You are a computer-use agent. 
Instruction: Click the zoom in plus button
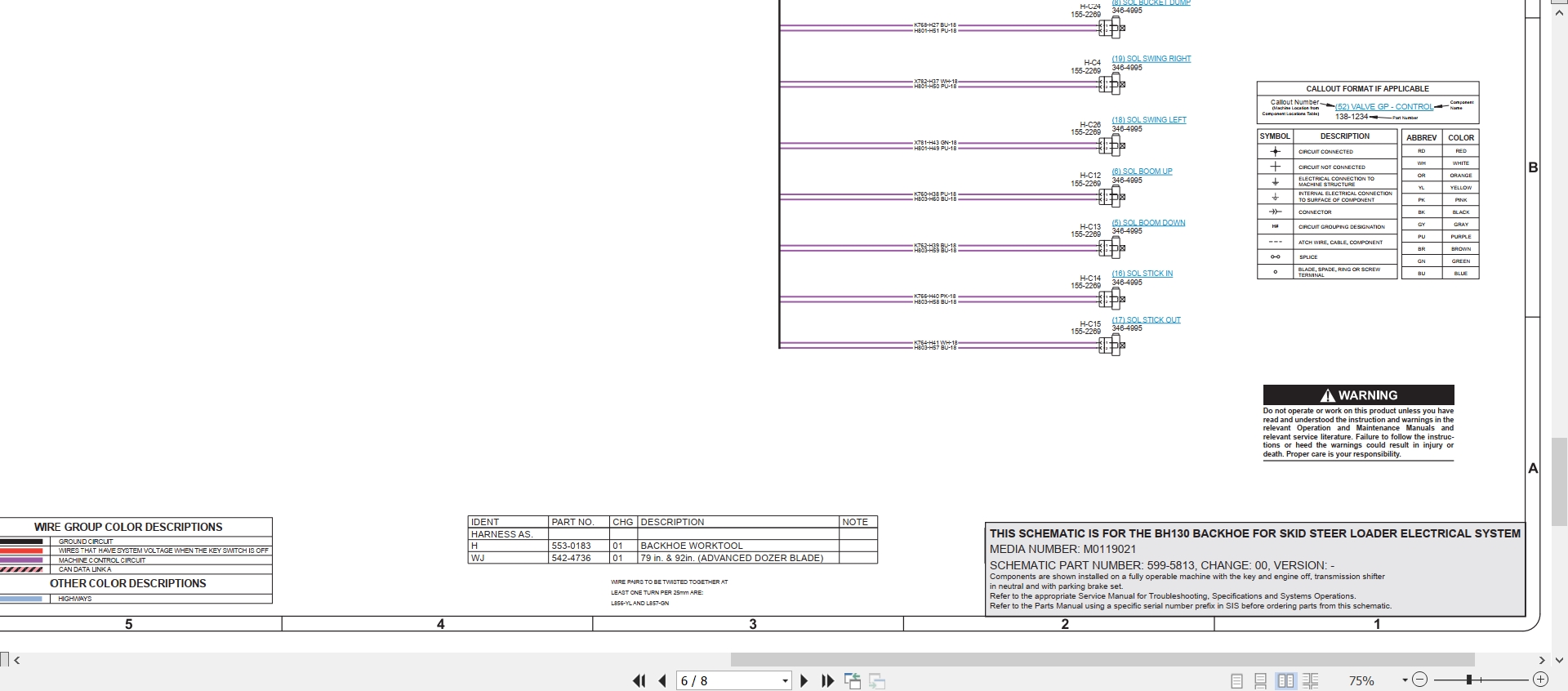pyautogui.click(x=1540, y=680)
